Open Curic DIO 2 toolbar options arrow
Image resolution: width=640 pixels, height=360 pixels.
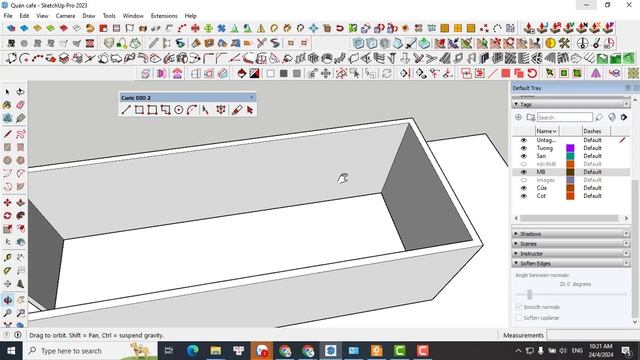coord(251,97)
